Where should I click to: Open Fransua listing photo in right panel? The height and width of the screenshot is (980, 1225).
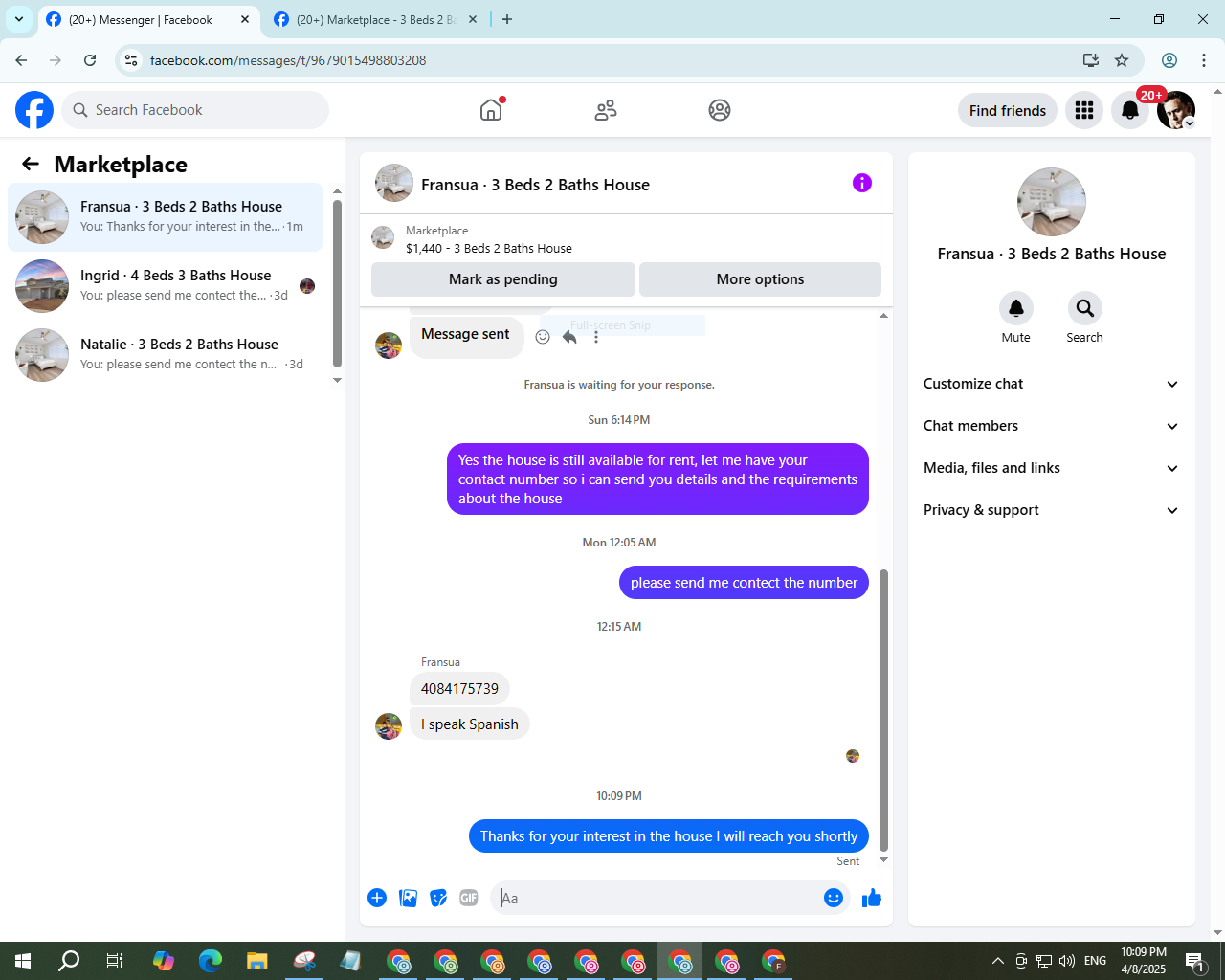tap(1052, 202)
